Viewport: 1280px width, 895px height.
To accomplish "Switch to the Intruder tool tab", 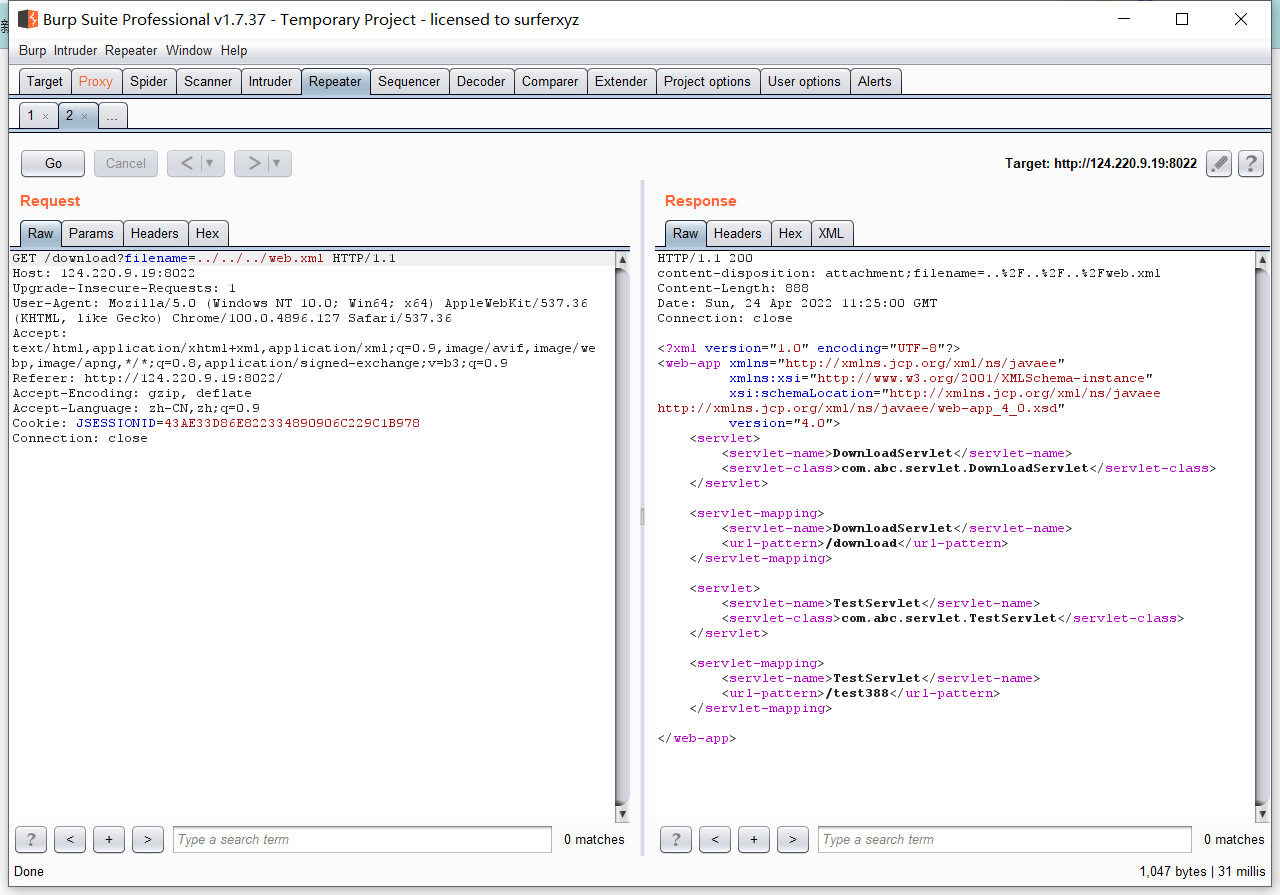I will pos(271,81).
